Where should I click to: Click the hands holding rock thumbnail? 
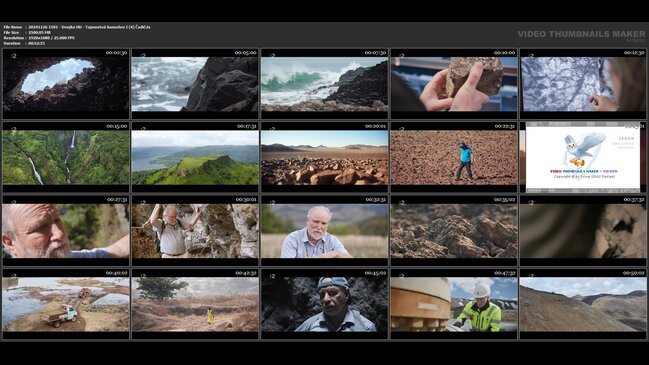click(x=454, y=84)
